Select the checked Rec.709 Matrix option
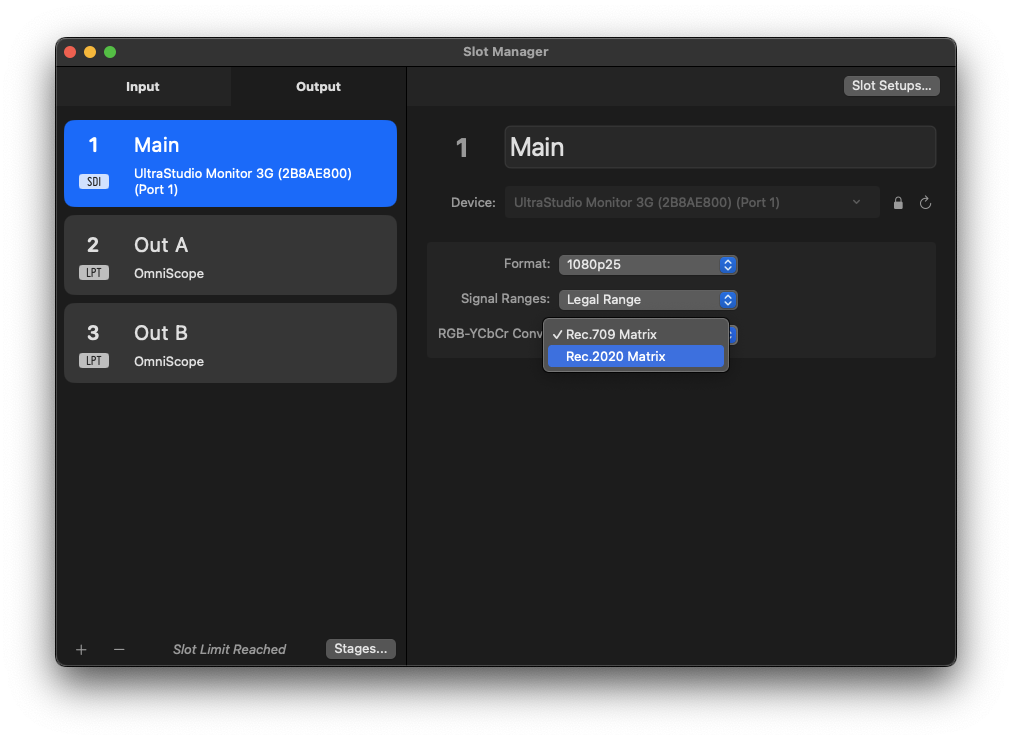The image size is (1012, 740). pos(635,334)
